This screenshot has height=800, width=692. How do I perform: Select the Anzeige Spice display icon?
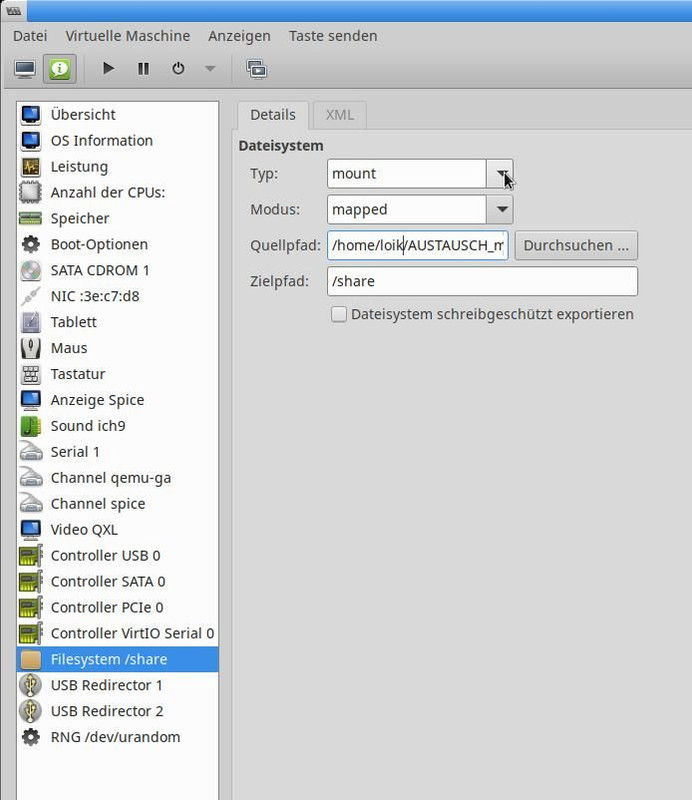point(31,401)
